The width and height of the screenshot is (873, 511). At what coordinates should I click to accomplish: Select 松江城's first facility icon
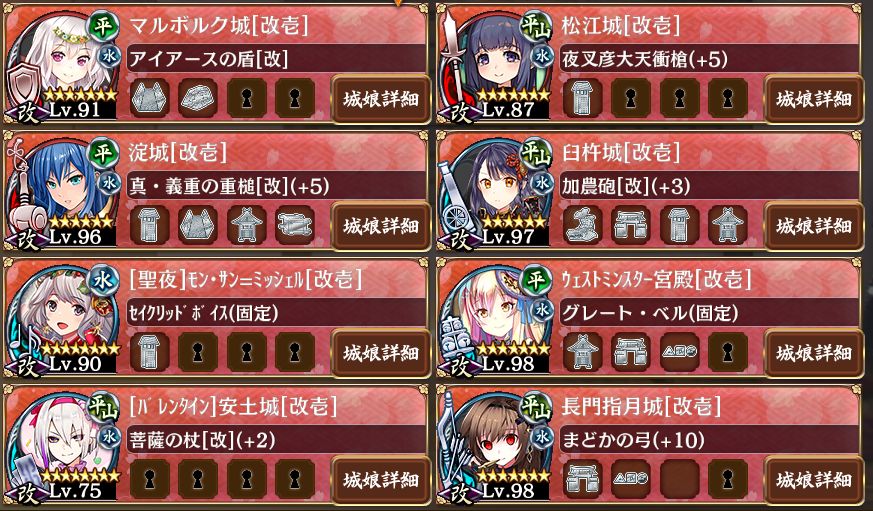point(582,99)
